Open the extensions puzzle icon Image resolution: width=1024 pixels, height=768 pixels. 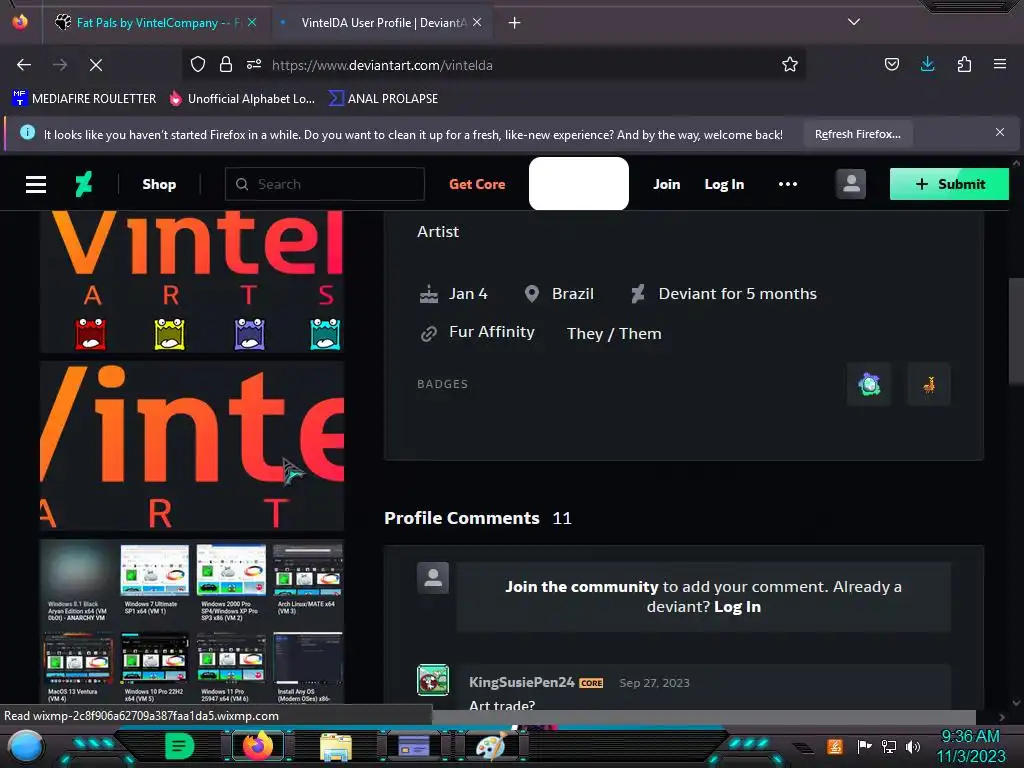[x=964, y=64]
